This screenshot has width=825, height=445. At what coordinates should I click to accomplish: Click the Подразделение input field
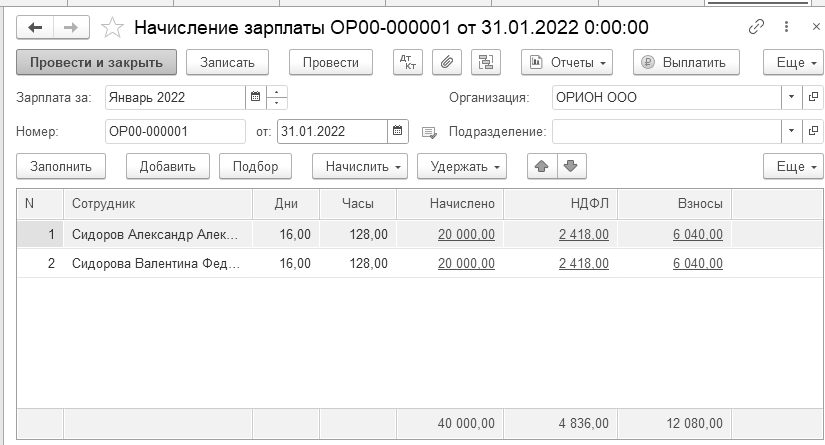point(666,131)
